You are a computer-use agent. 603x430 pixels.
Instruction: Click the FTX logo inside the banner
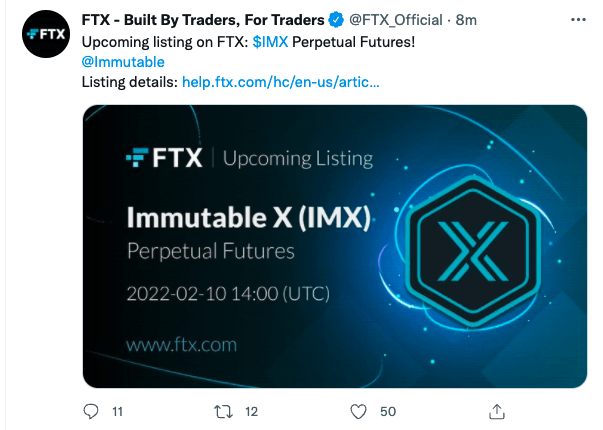(165, 158)
